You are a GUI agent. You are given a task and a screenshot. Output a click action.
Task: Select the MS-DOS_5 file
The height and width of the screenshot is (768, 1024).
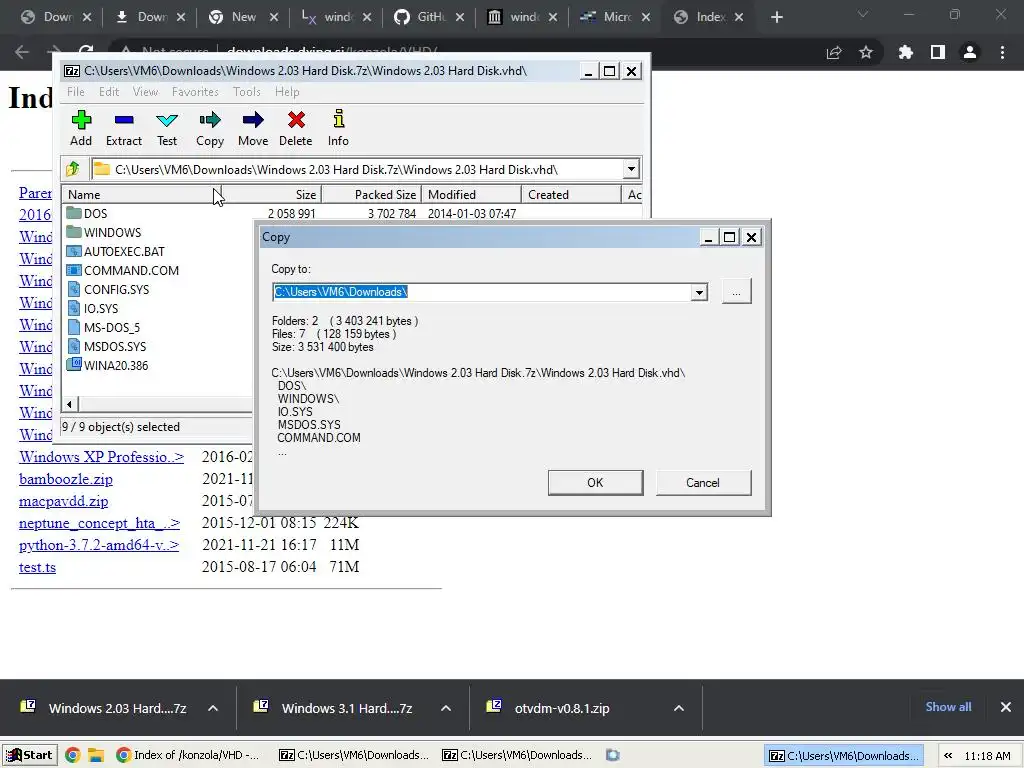[103, 327]
